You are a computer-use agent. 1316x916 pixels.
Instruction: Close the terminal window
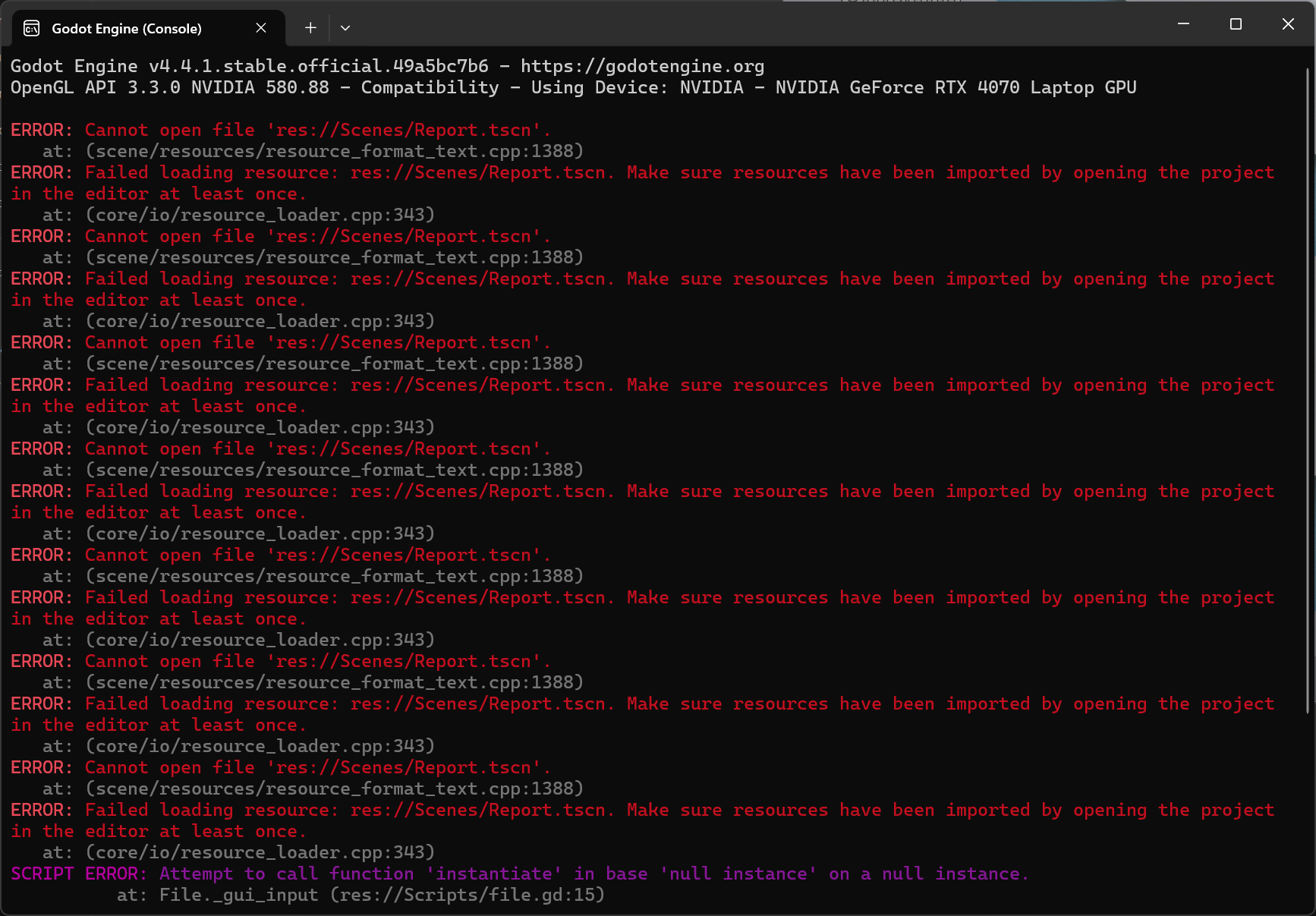1288,24
